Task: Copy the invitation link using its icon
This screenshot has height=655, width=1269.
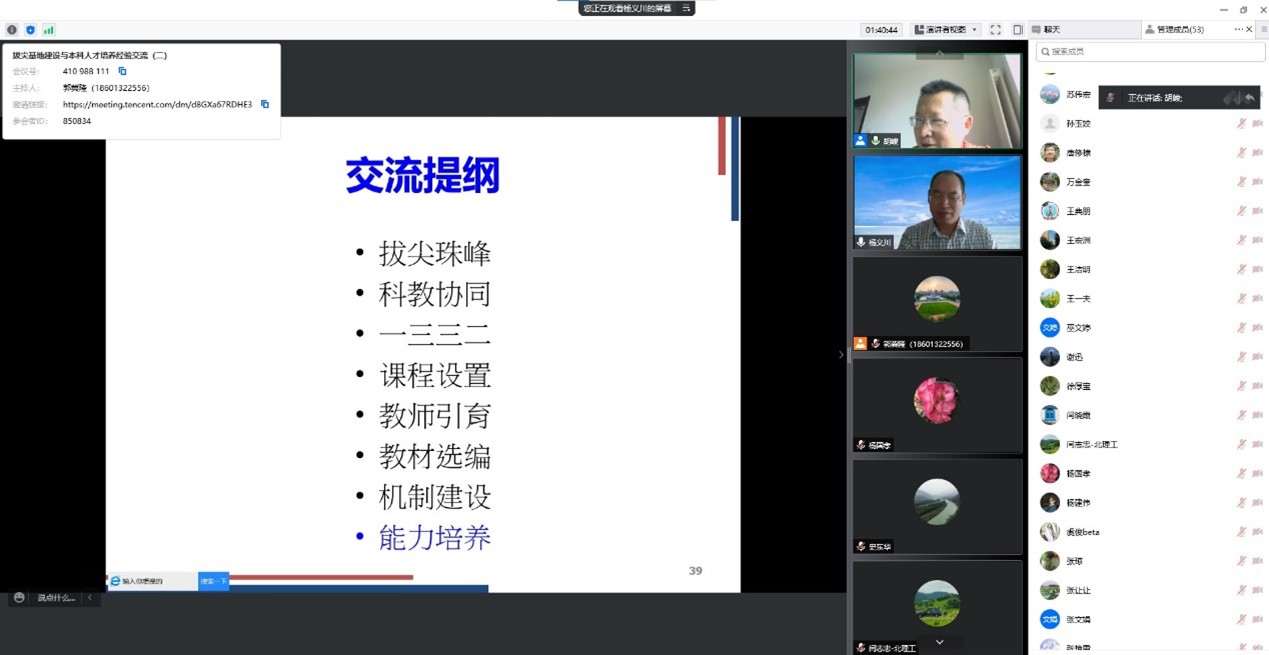Action: pyautogui.click(x=265, y=104)
